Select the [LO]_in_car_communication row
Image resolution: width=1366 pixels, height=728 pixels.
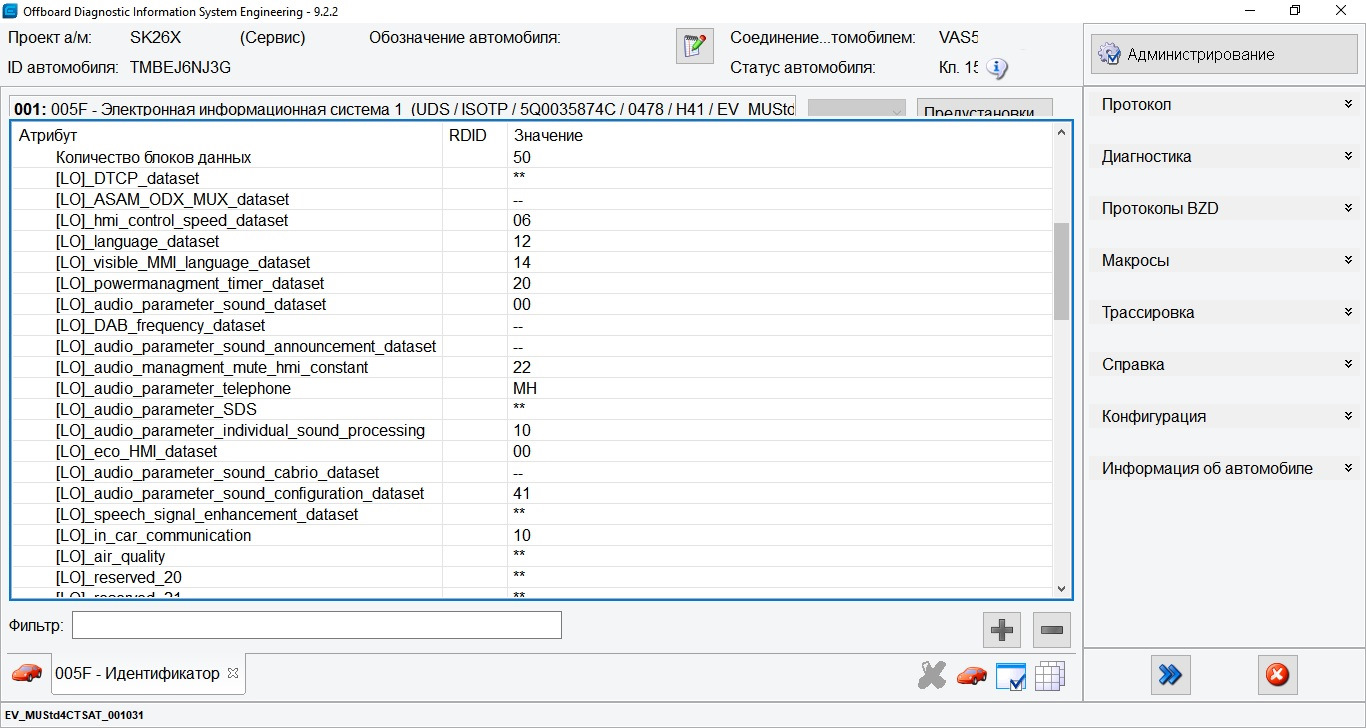point(532,535)
